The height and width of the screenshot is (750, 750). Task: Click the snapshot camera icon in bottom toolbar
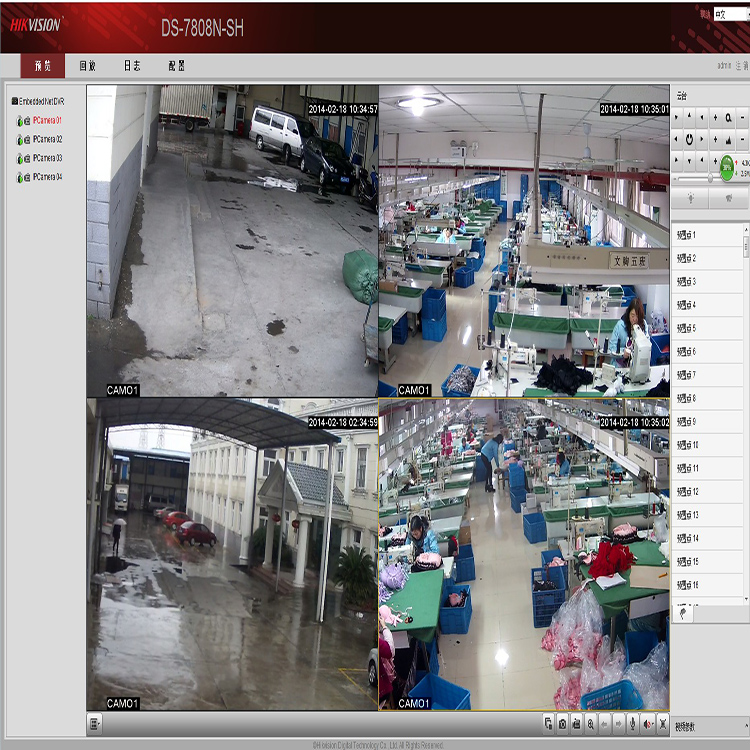pyautogui.click(x=563, y=724)
